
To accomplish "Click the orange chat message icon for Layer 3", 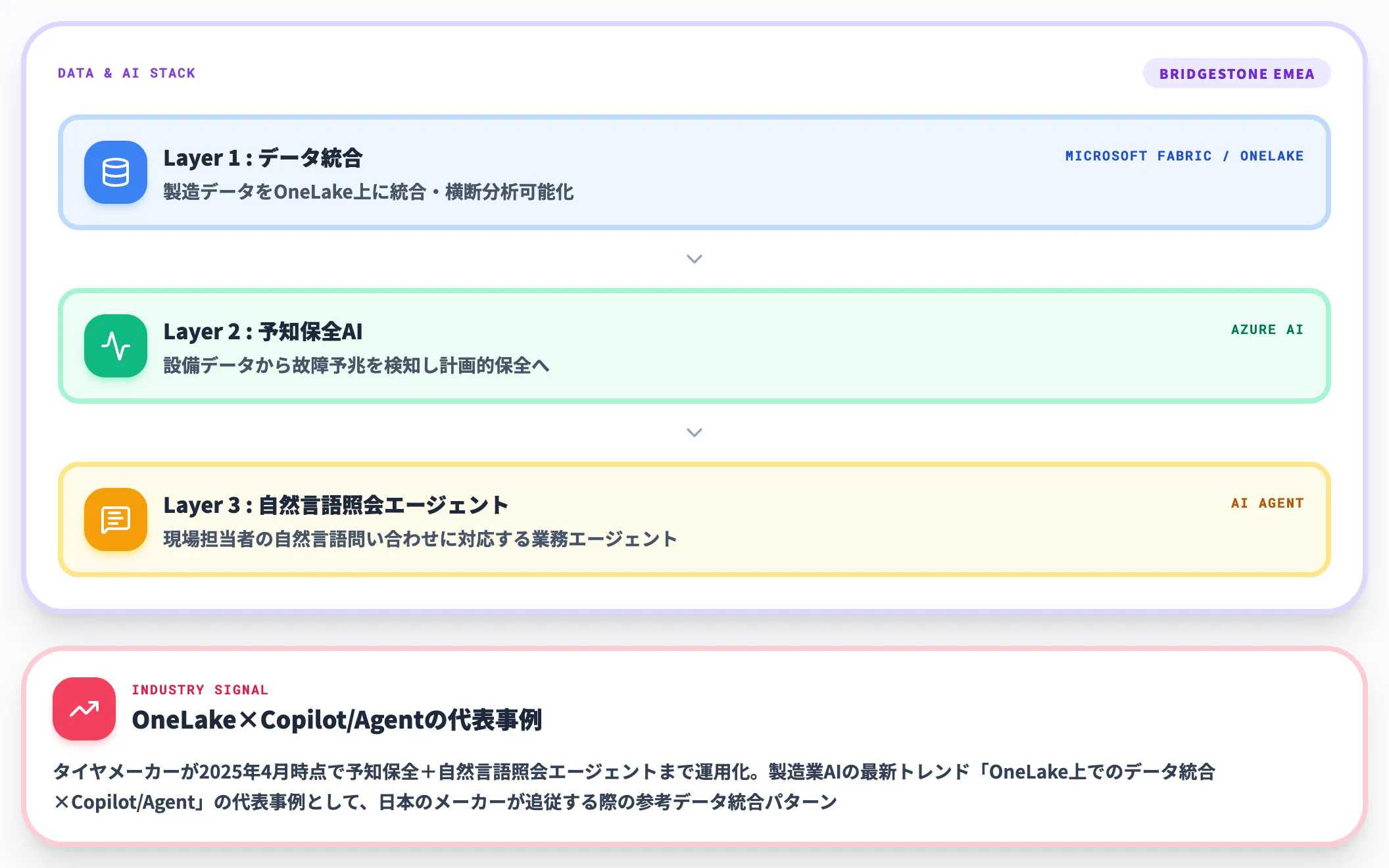I will pos(116,519).
